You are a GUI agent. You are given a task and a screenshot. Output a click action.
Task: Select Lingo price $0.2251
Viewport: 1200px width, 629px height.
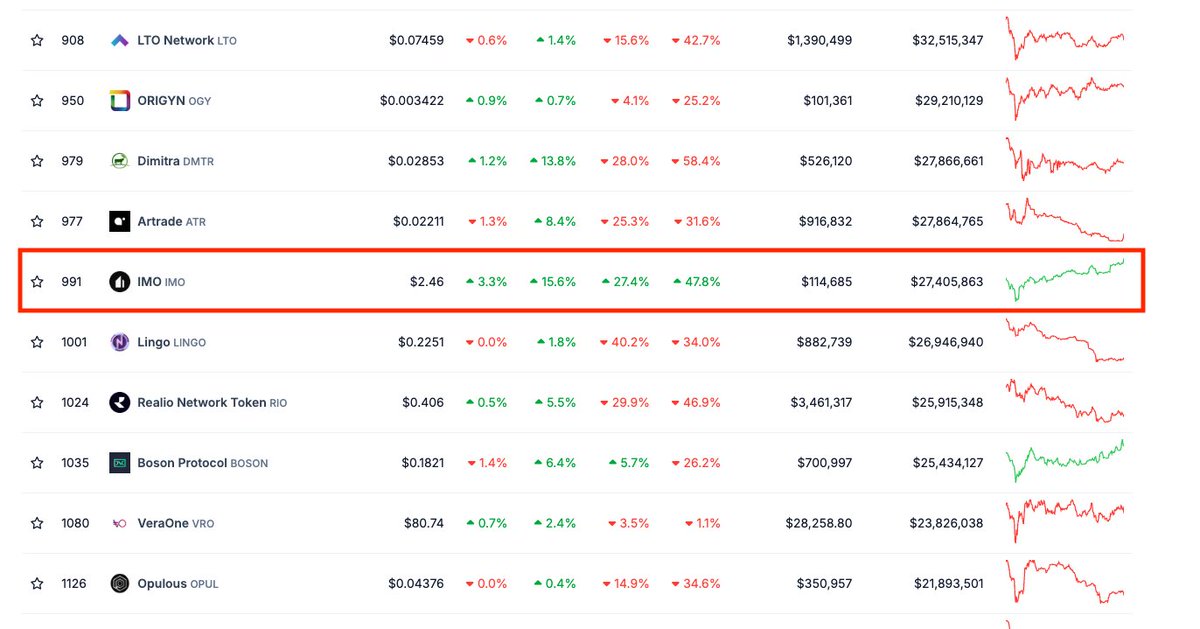point(422,342)
